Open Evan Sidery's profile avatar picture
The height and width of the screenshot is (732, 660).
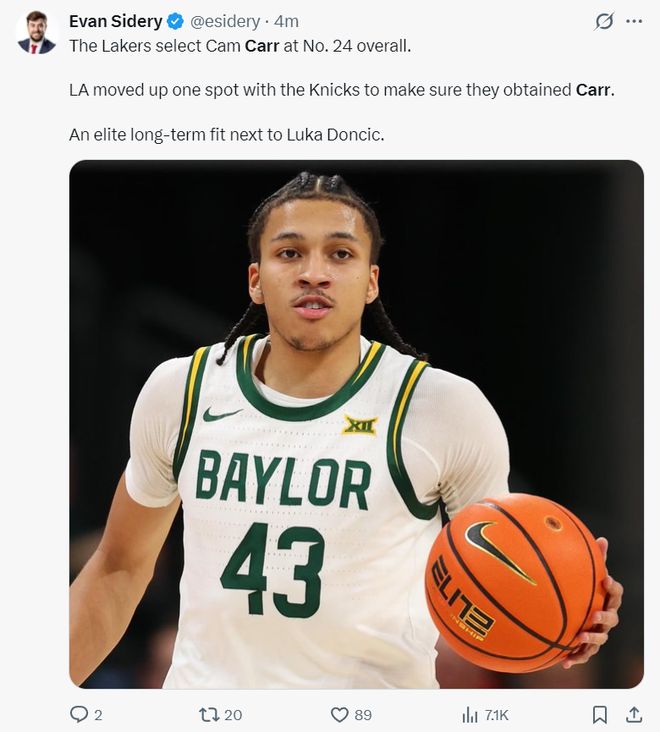[36, 32]
